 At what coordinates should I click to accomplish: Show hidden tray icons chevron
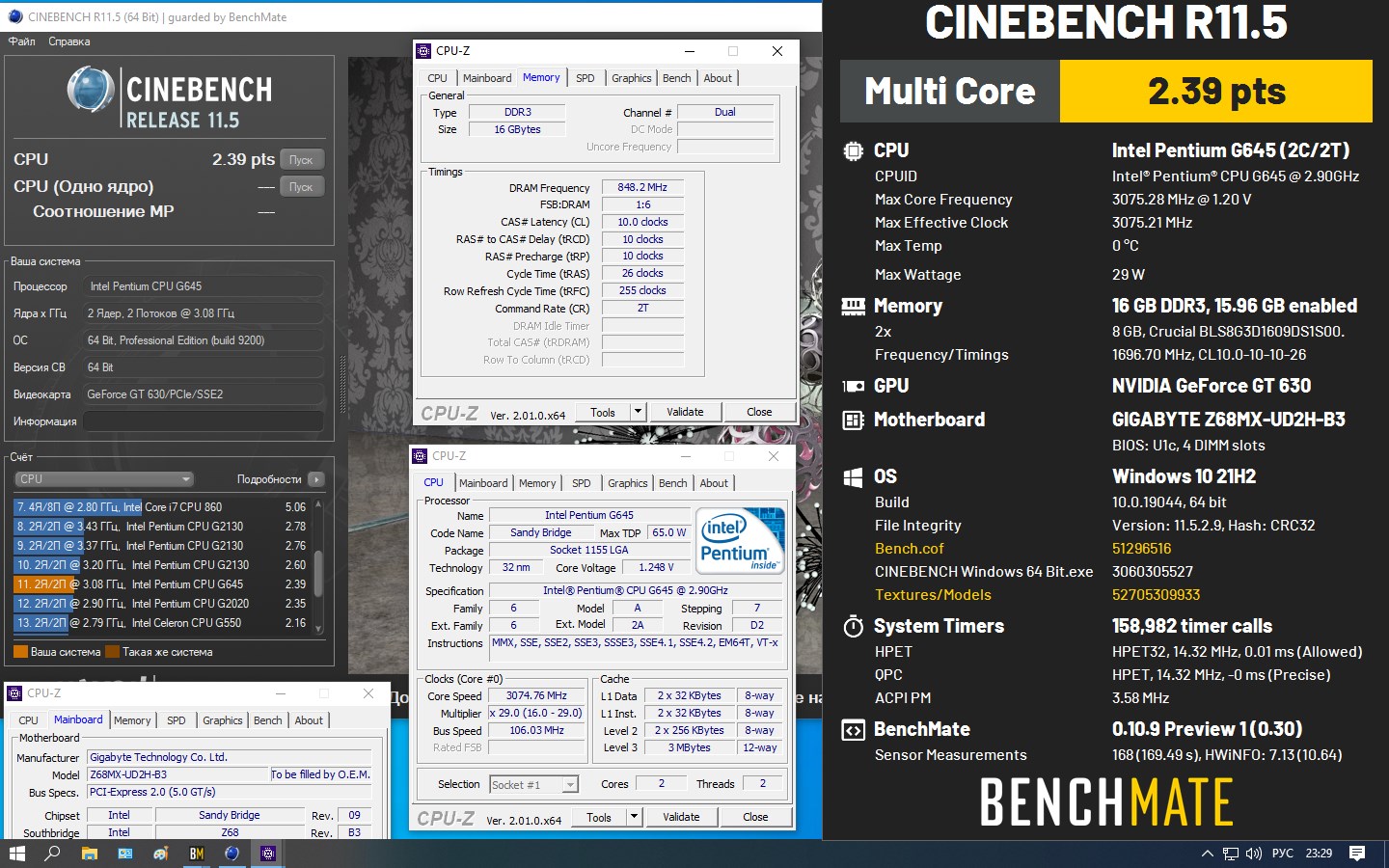pos(1207,854)
